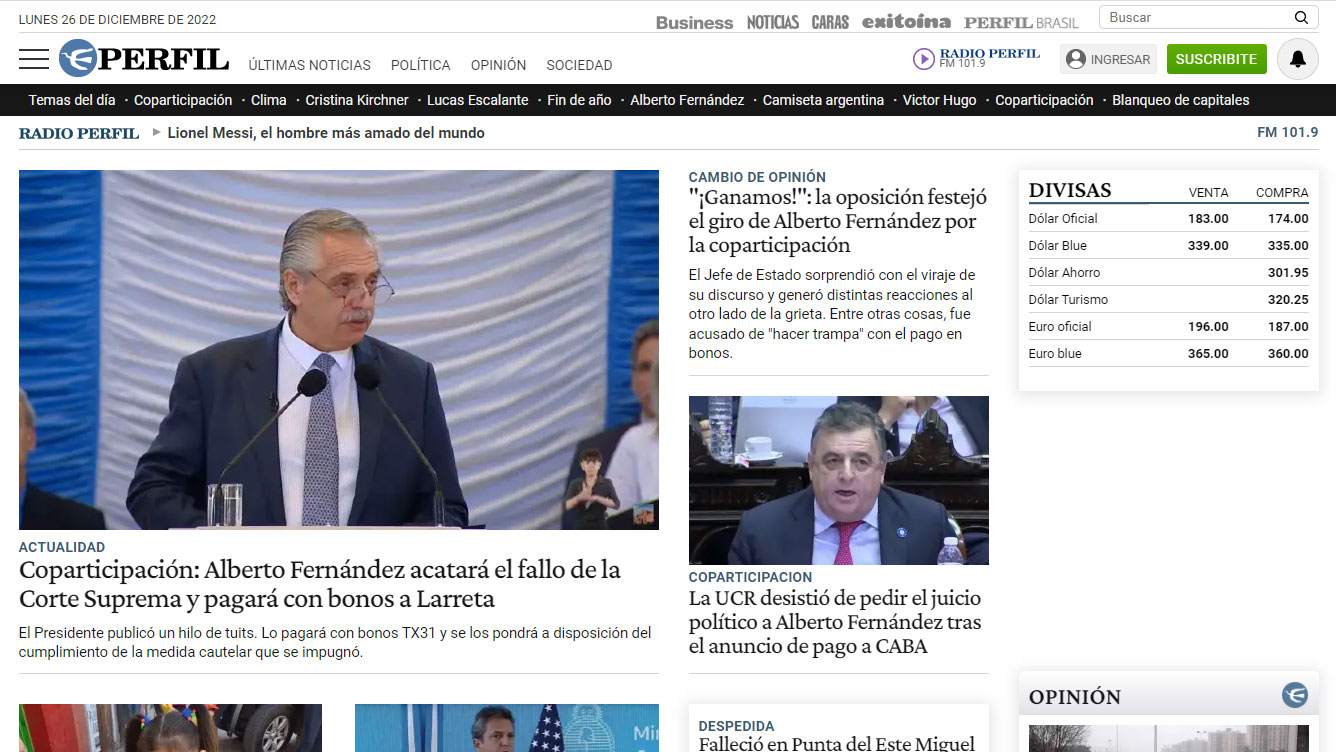Click the Perfil Brasil logo
Image resolution: width=1336 pixels, height=752 pixels.
1021,22
